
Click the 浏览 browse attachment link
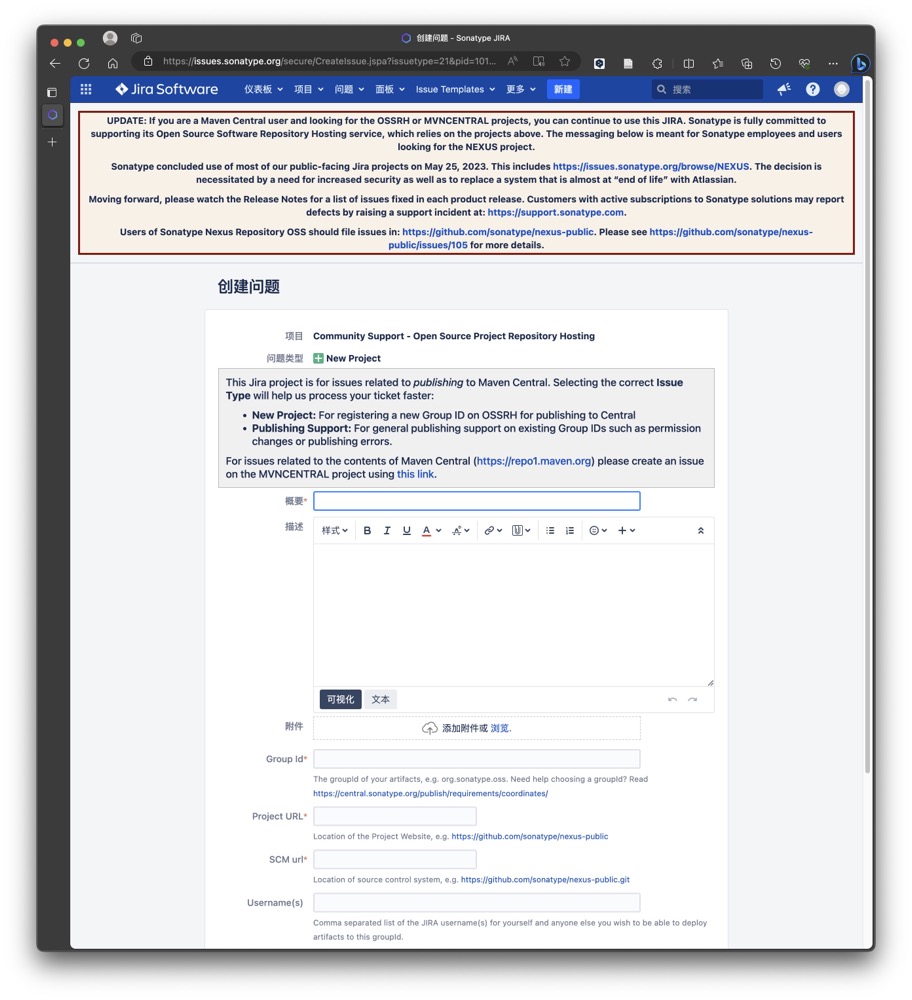pos(500,729)
